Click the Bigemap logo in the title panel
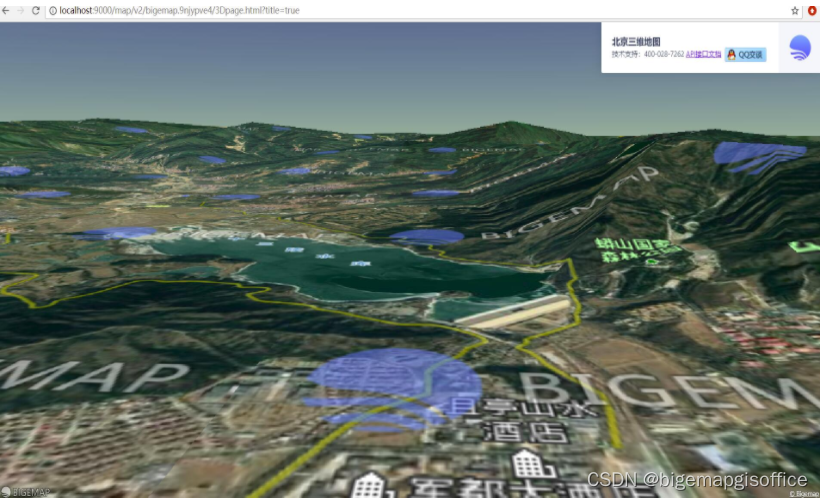 pyautogui.click(x=800, y=48)
